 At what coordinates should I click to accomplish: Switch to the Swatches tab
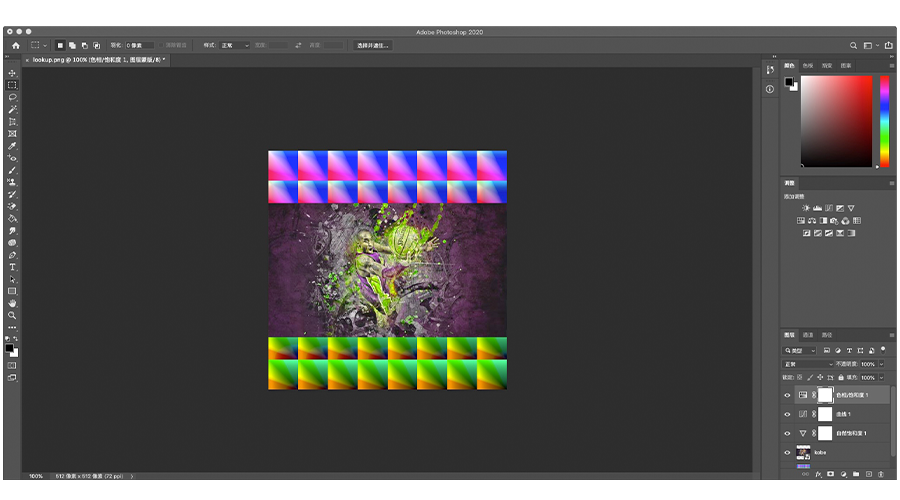(x=808, y=65)
